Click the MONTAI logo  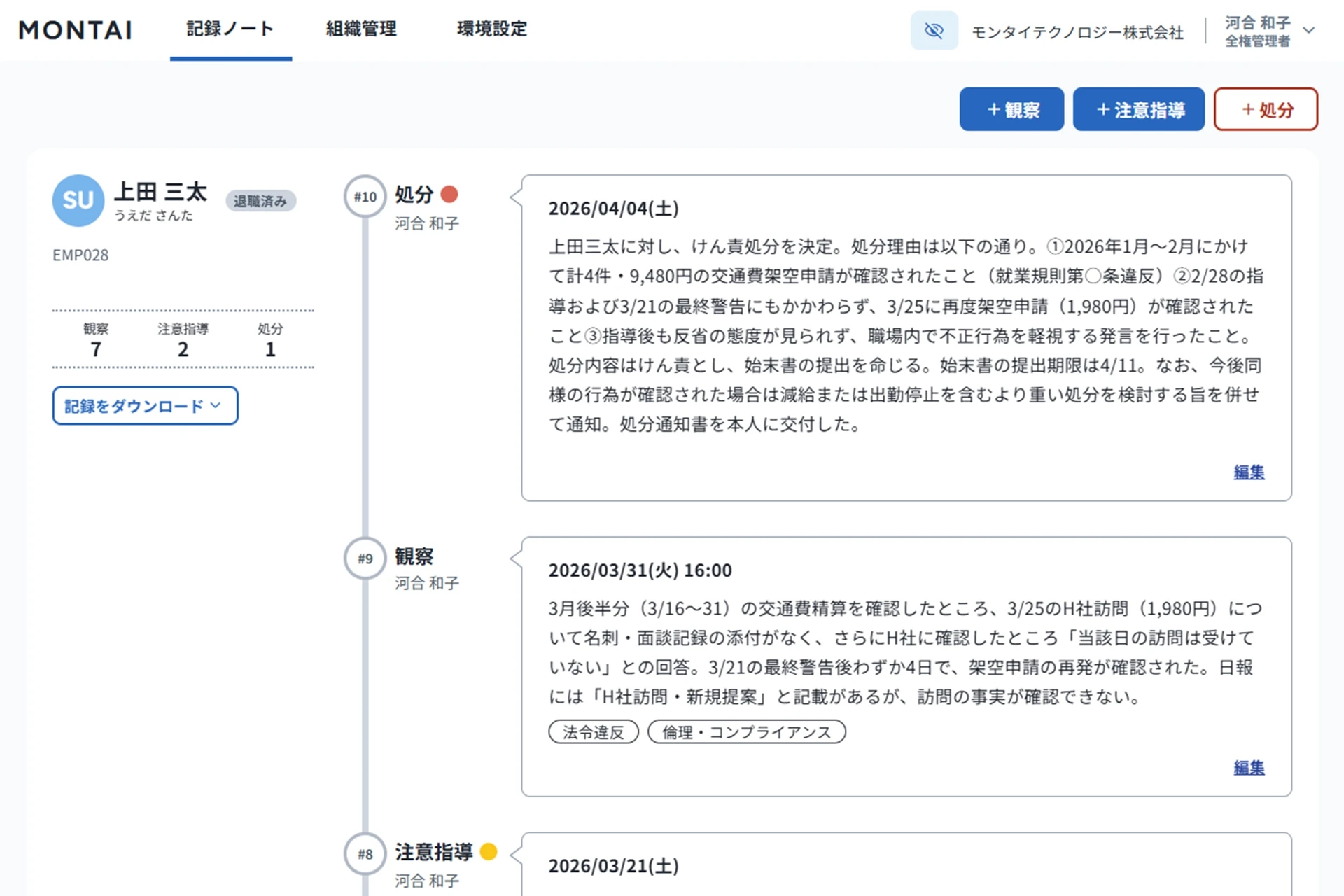click(75, 30)
